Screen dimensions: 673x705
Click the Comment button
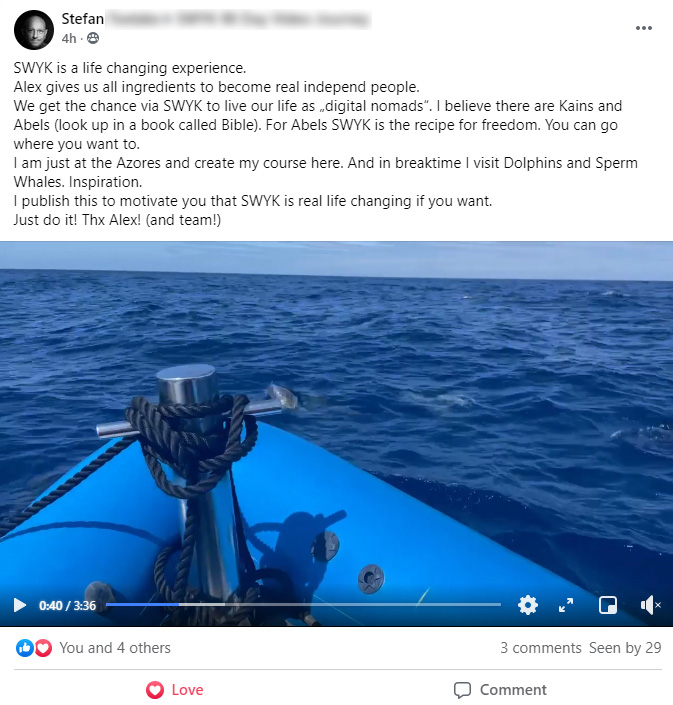click(500, 690)
